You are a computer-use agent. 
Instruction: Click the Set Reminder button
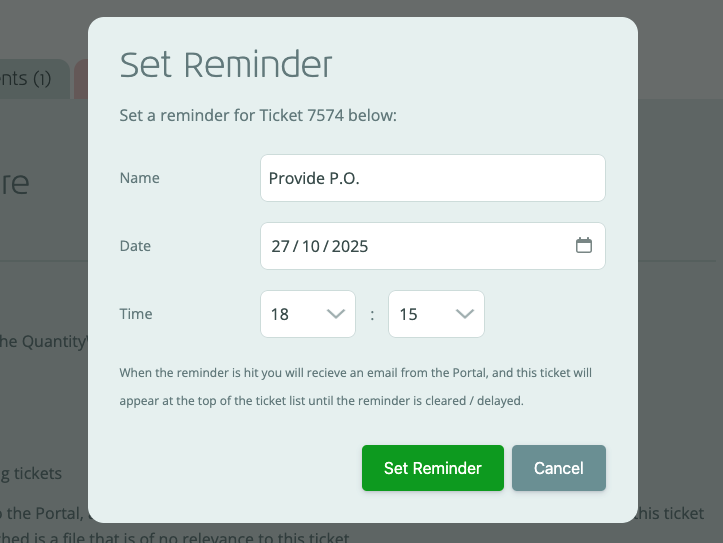click(432, 468)
